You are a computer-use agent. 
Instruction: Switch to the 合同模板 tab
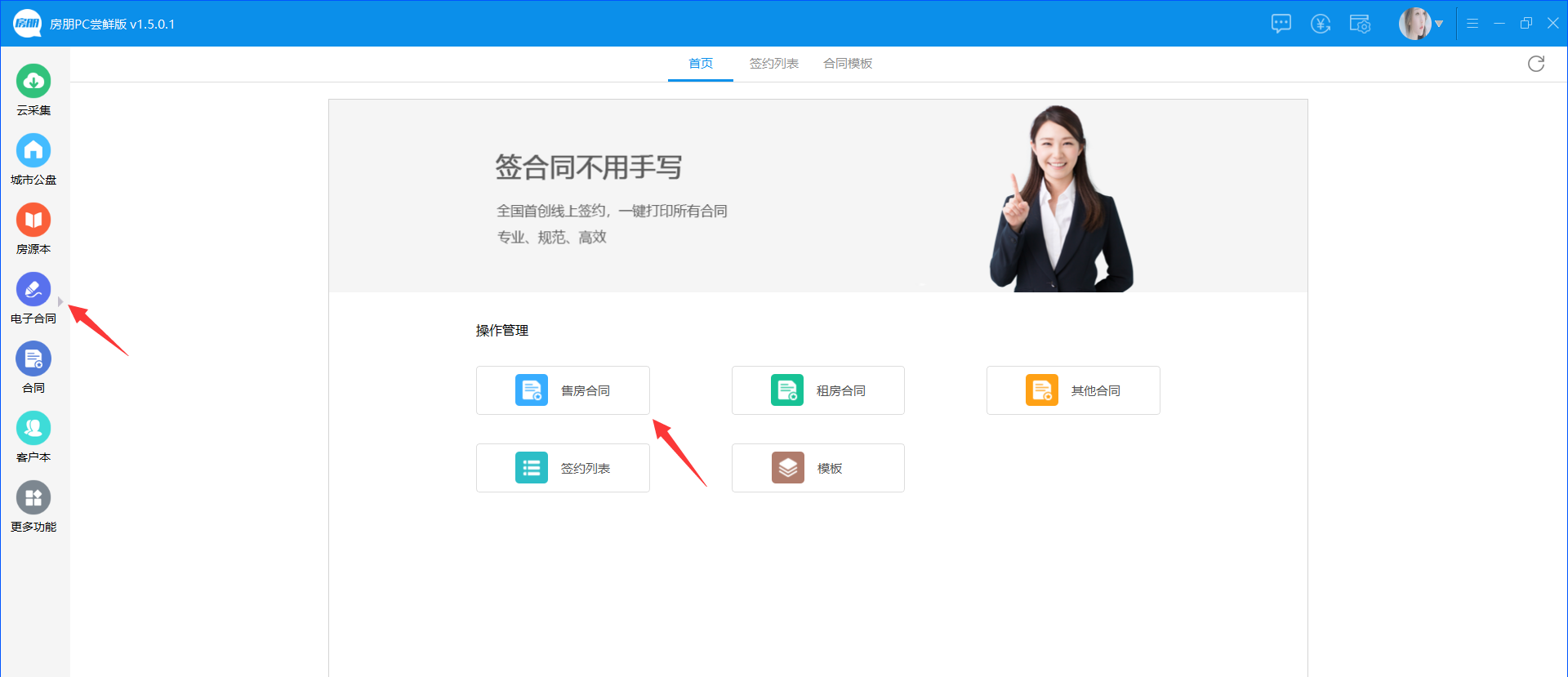(848, 64)
